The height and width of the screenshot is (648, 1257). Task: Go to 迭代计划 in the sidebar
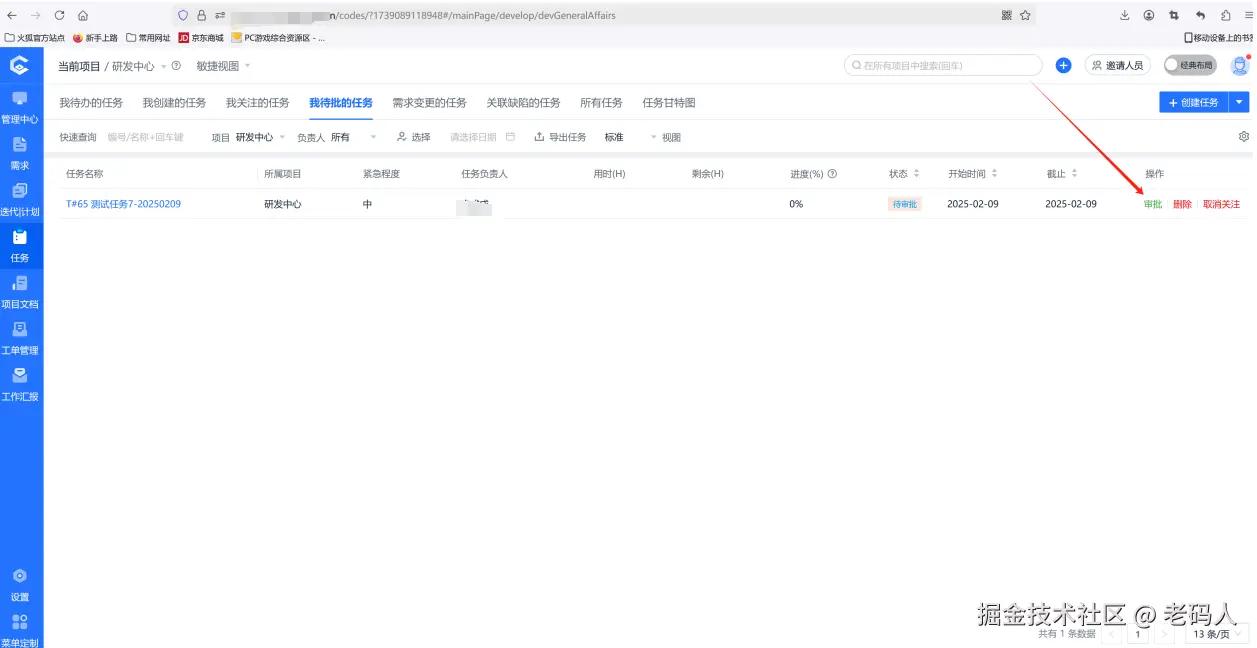point(20,200)
